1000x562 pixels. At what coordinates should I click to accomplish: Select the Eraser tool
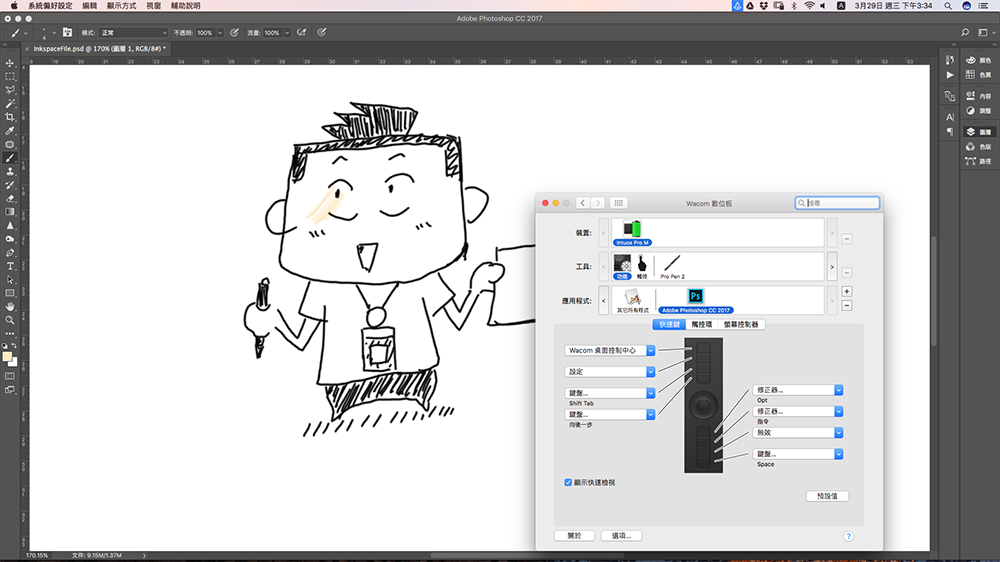pos(10,198)
